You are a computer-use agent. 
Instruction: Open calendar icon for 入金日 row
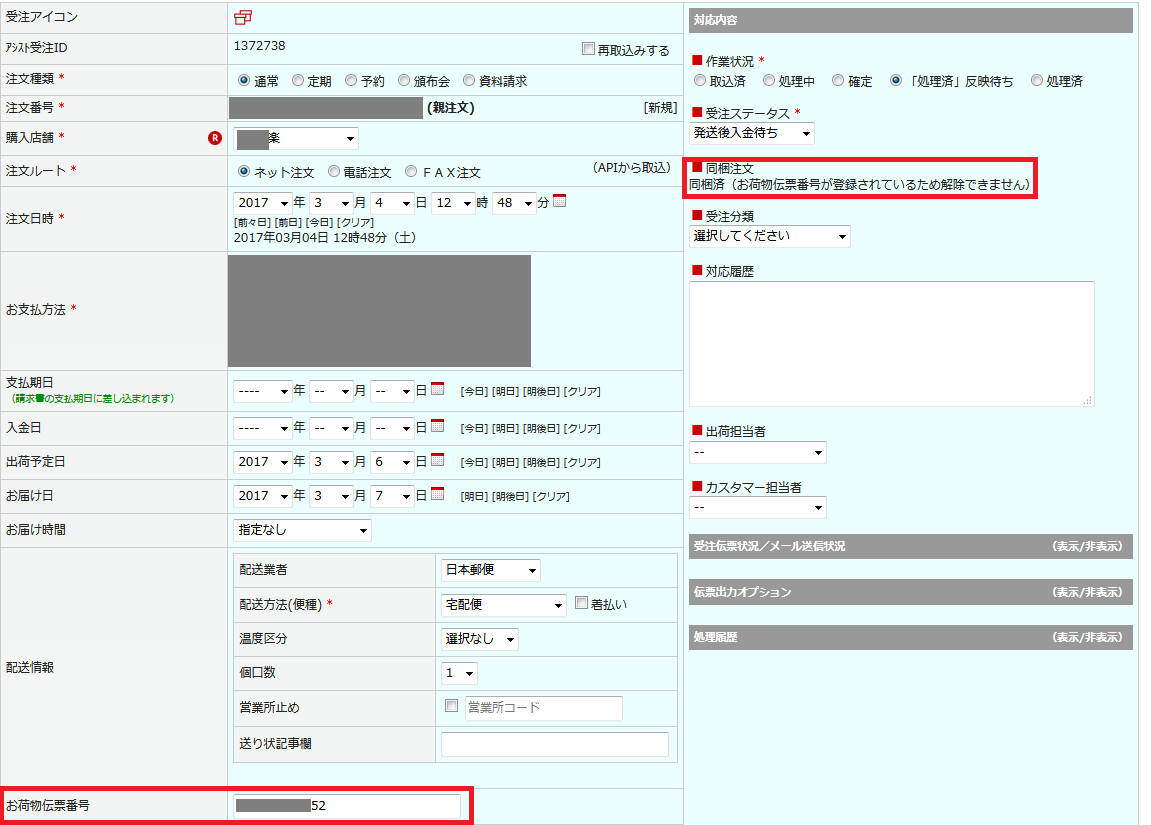(x=437, y=426)
